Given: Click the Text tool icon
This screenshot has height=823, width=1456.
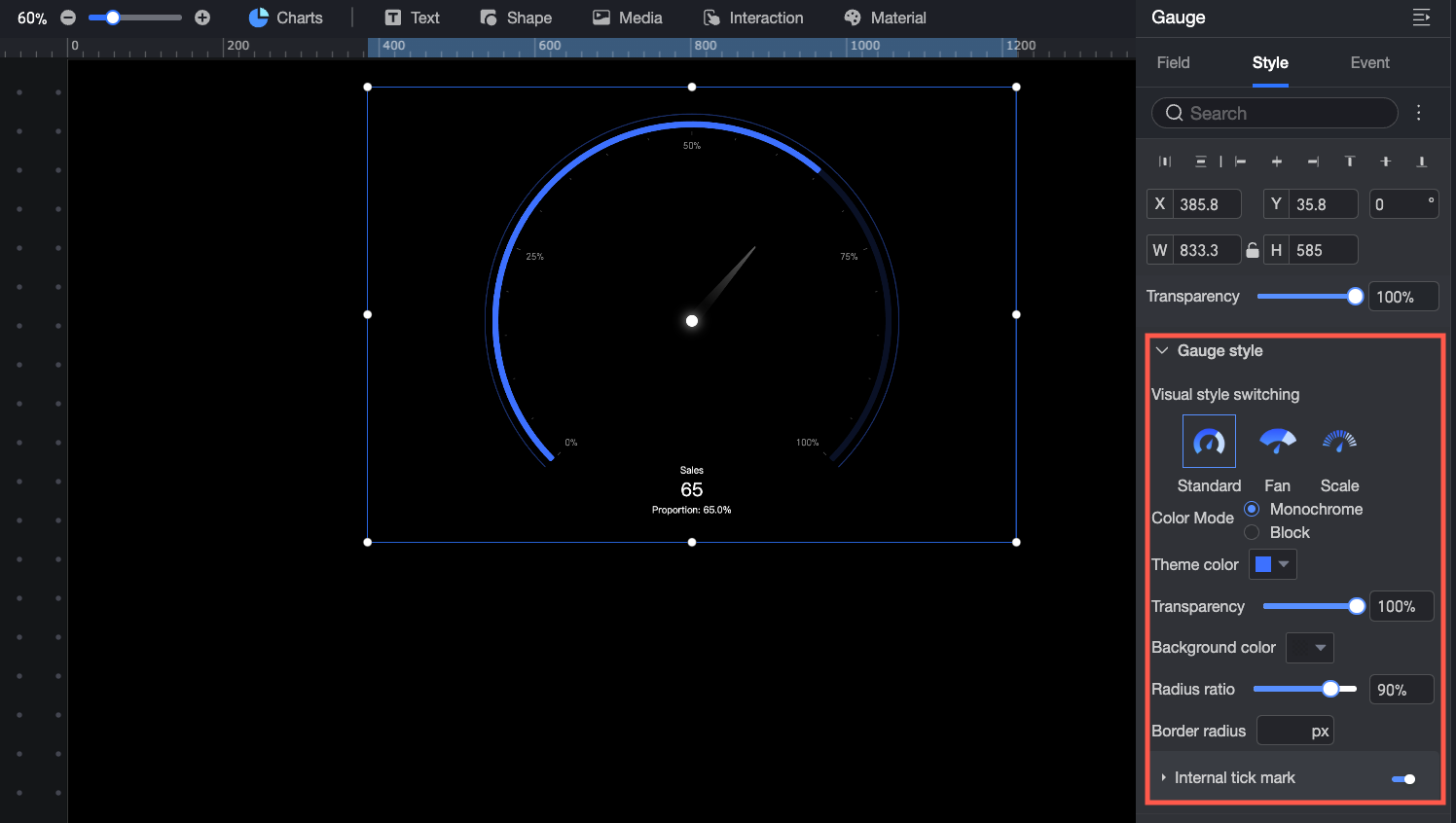Looking at the screenshot, I should 393,18.
